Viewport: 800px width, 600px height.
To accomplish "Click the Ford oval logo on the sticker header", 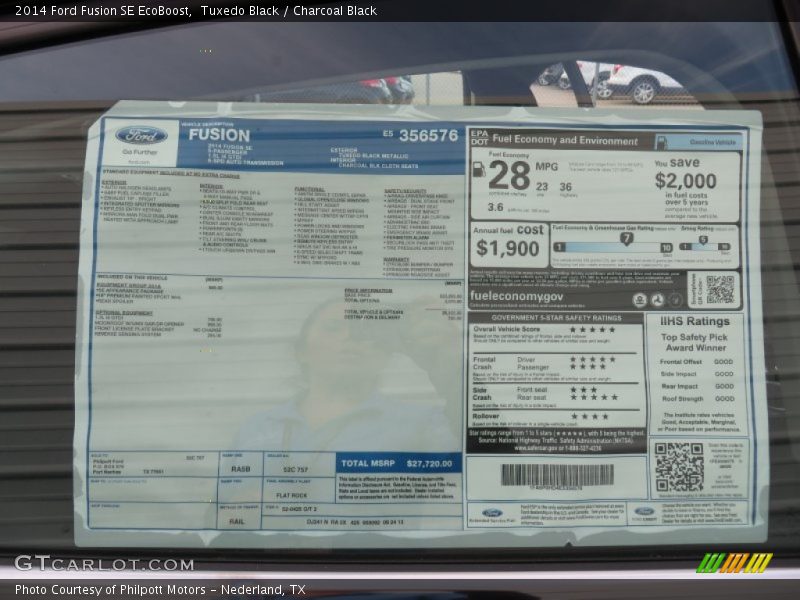I will [x=141, y=136].
